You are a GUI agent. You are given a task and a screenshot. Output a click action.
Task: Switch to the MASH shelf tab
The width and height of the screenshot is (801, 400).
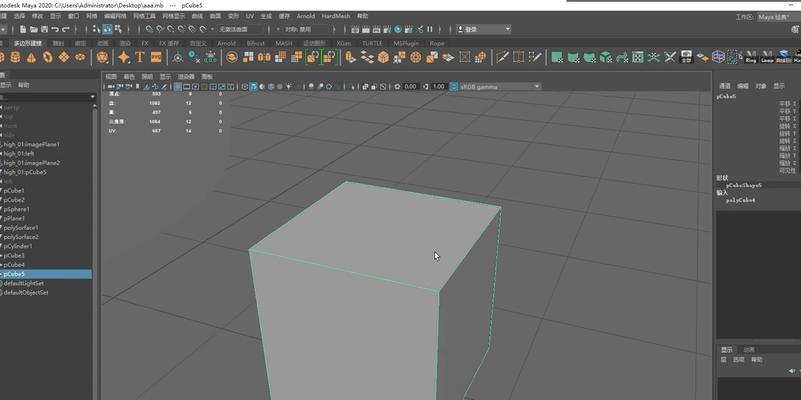pos(284,43)
